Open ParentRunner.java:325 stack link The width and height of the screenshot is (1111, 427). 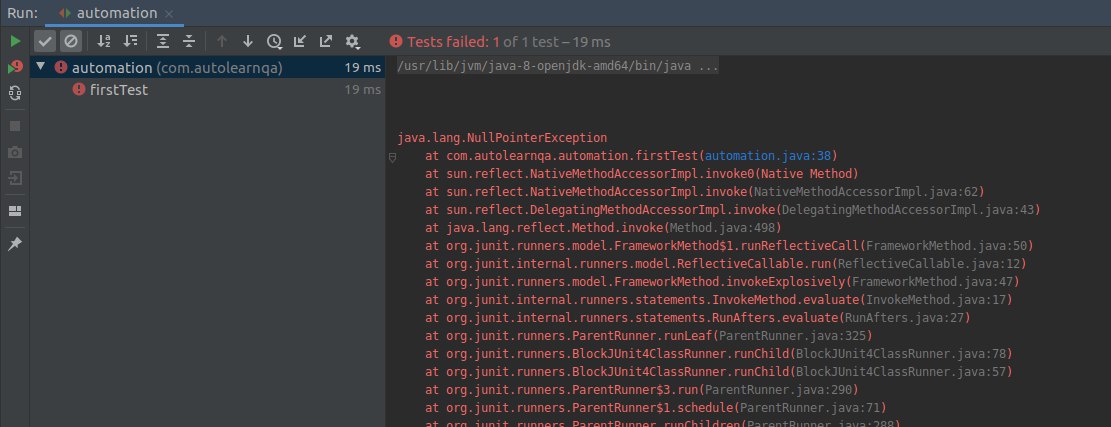click(792, 336)
